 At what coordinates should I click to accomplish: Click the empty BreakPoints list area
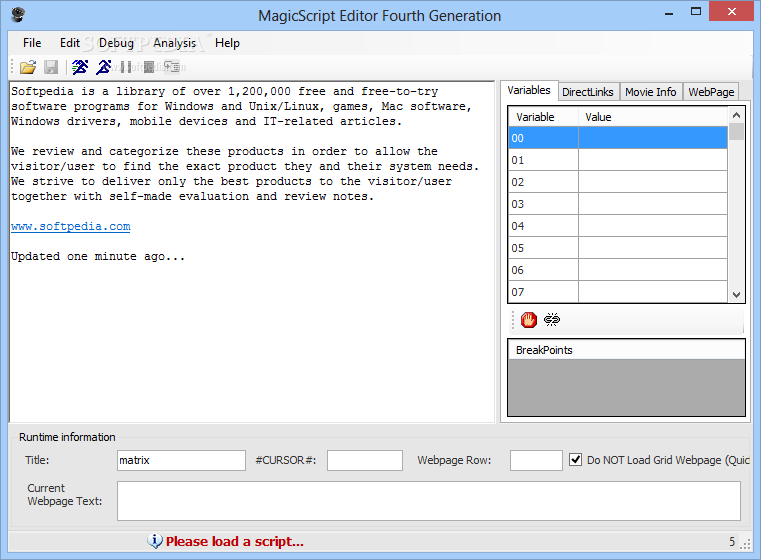tap(626, 387)
